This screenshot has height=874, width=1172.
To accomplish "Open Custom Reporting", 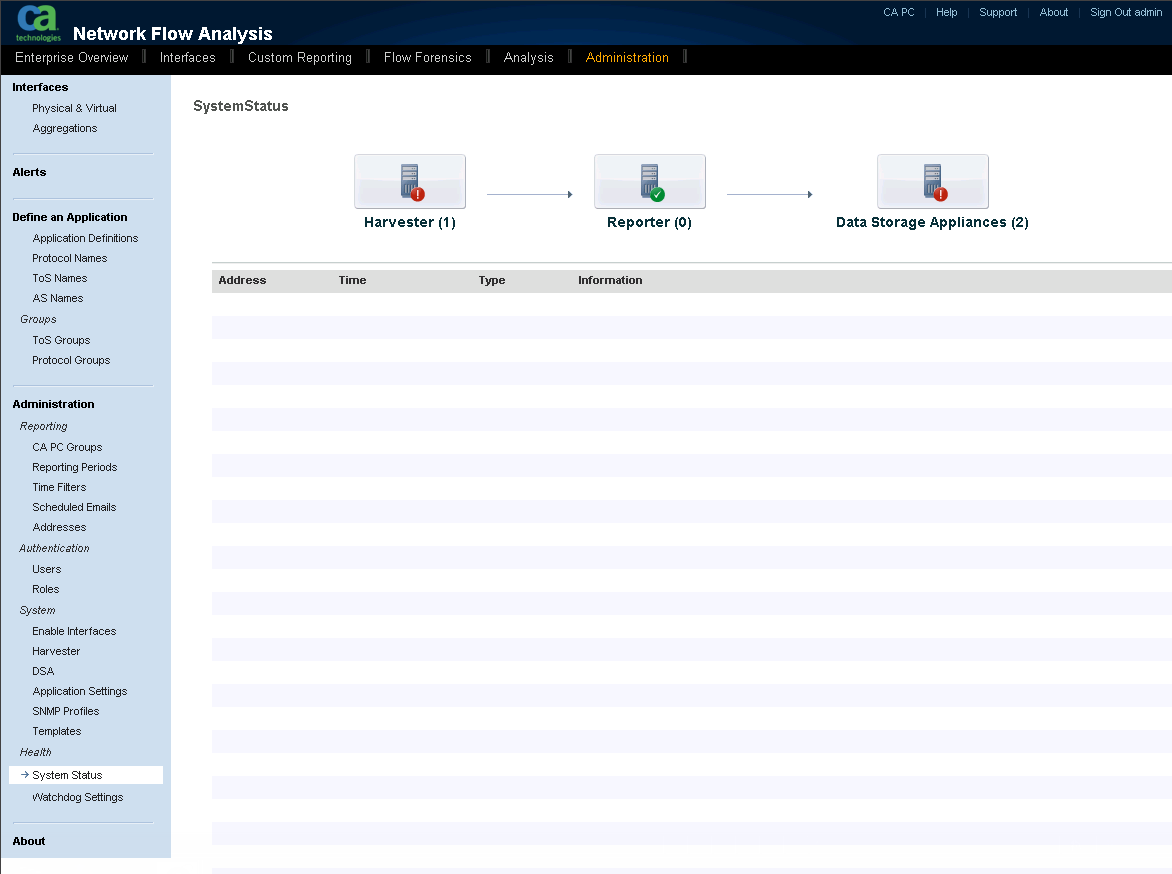I will point(299,57).
